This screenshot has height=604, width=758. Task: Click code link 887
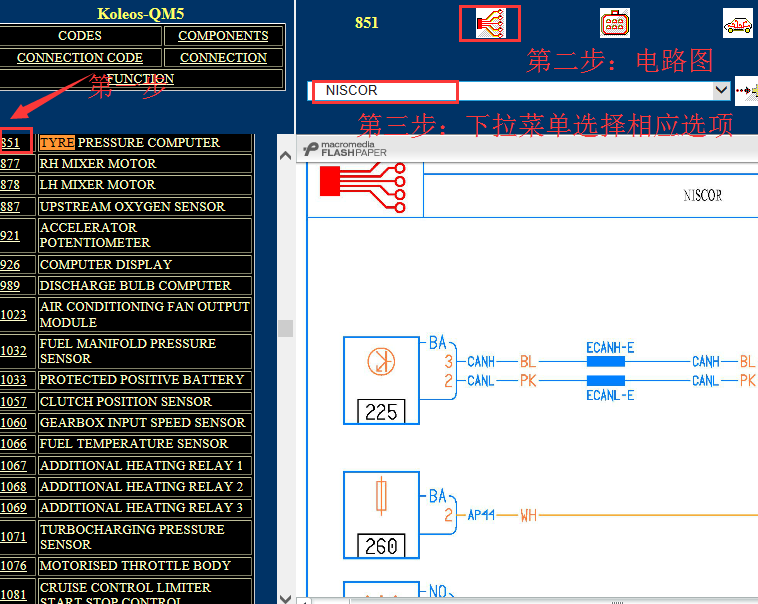coord(10,207)
